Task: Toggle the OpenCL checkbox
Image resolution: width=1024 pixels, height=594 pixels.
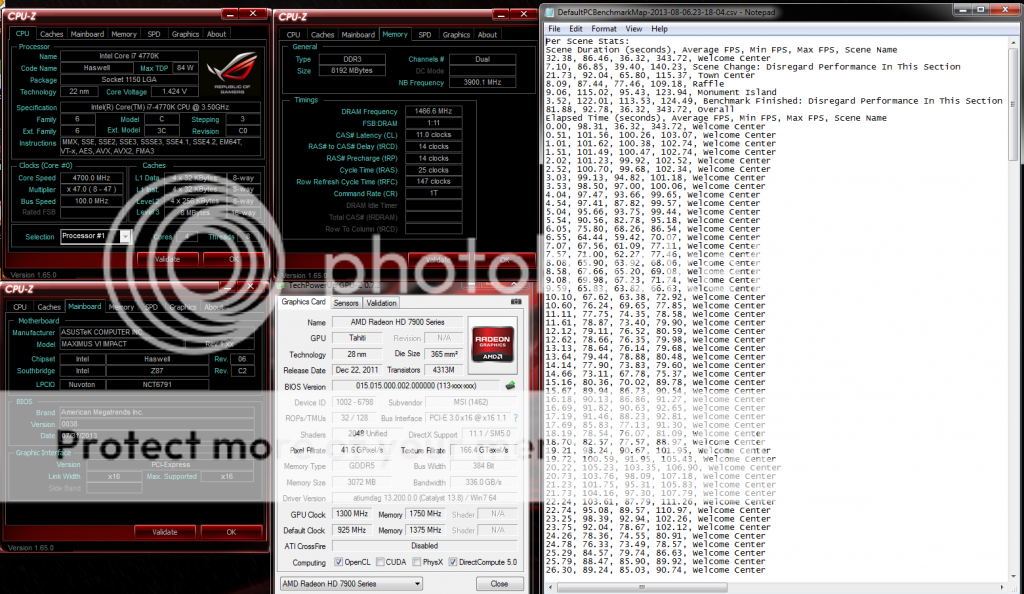Action: [x=340, y=561]
